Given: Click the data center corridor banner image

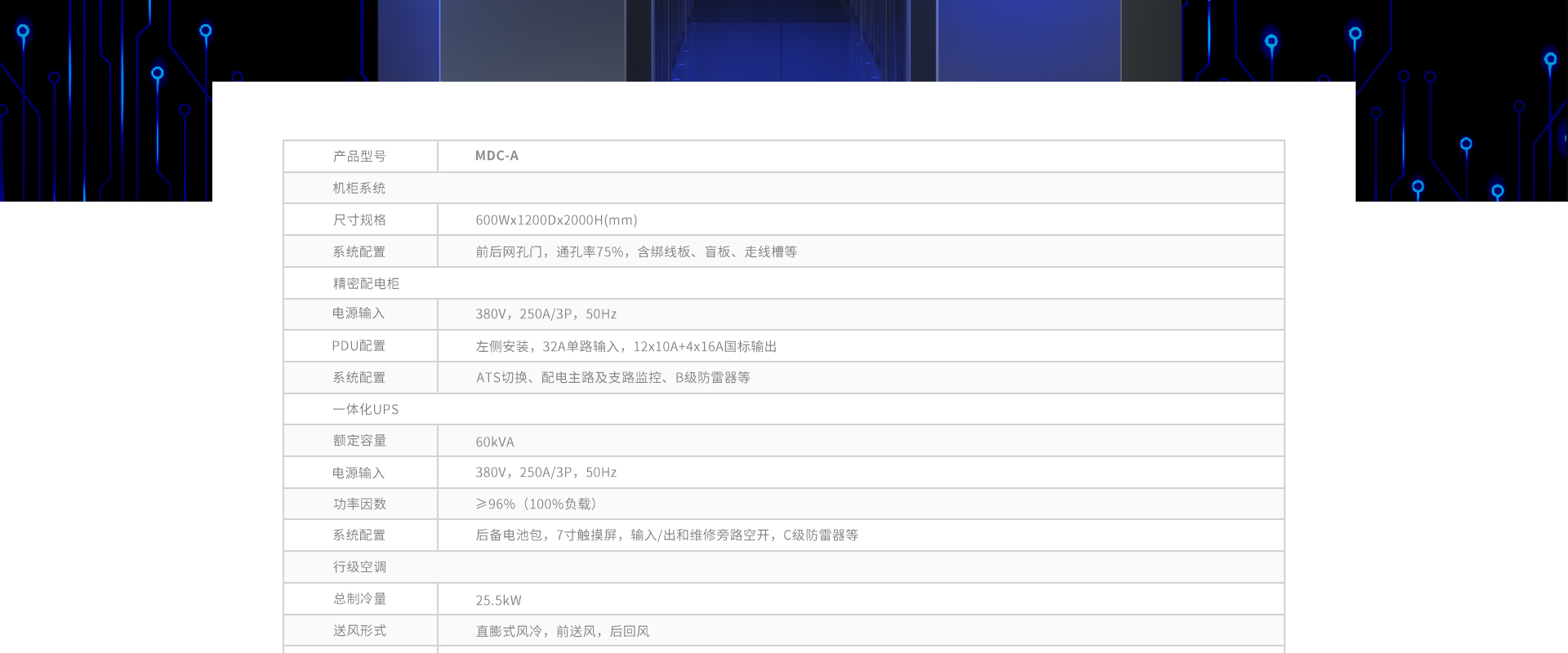Looking at the screenshot, I should click(780, 41).
